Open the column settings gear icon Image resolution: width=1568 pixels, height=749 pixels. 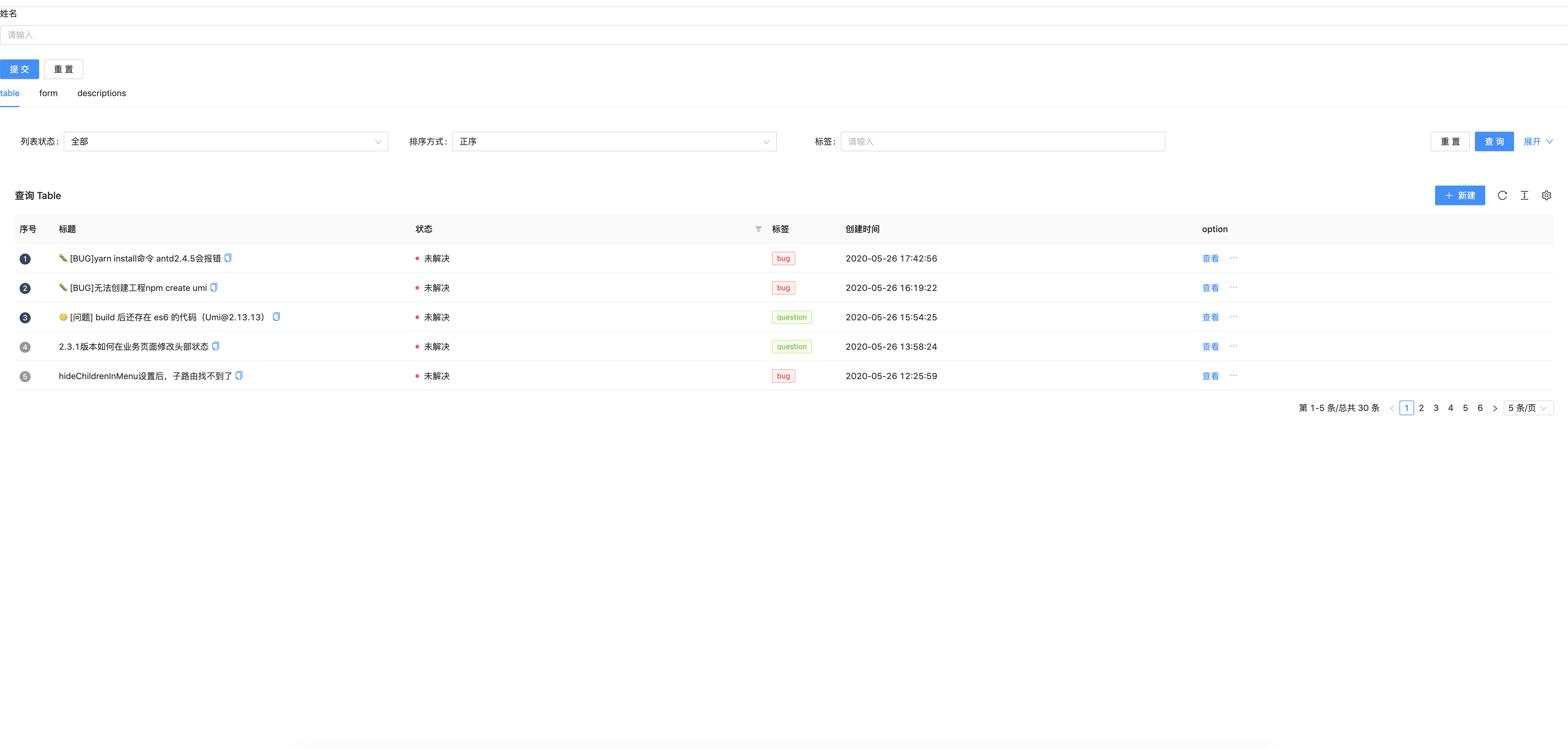1547,195
